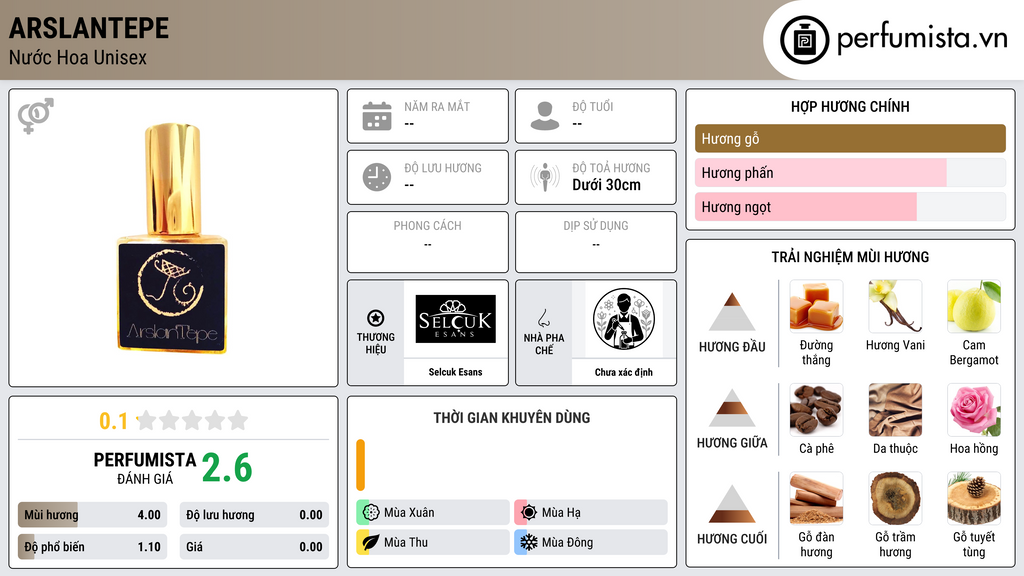Screen dimensions: 1024x576
Task: Click the Hương giữa pyramid icon
Action: [732, 408]
